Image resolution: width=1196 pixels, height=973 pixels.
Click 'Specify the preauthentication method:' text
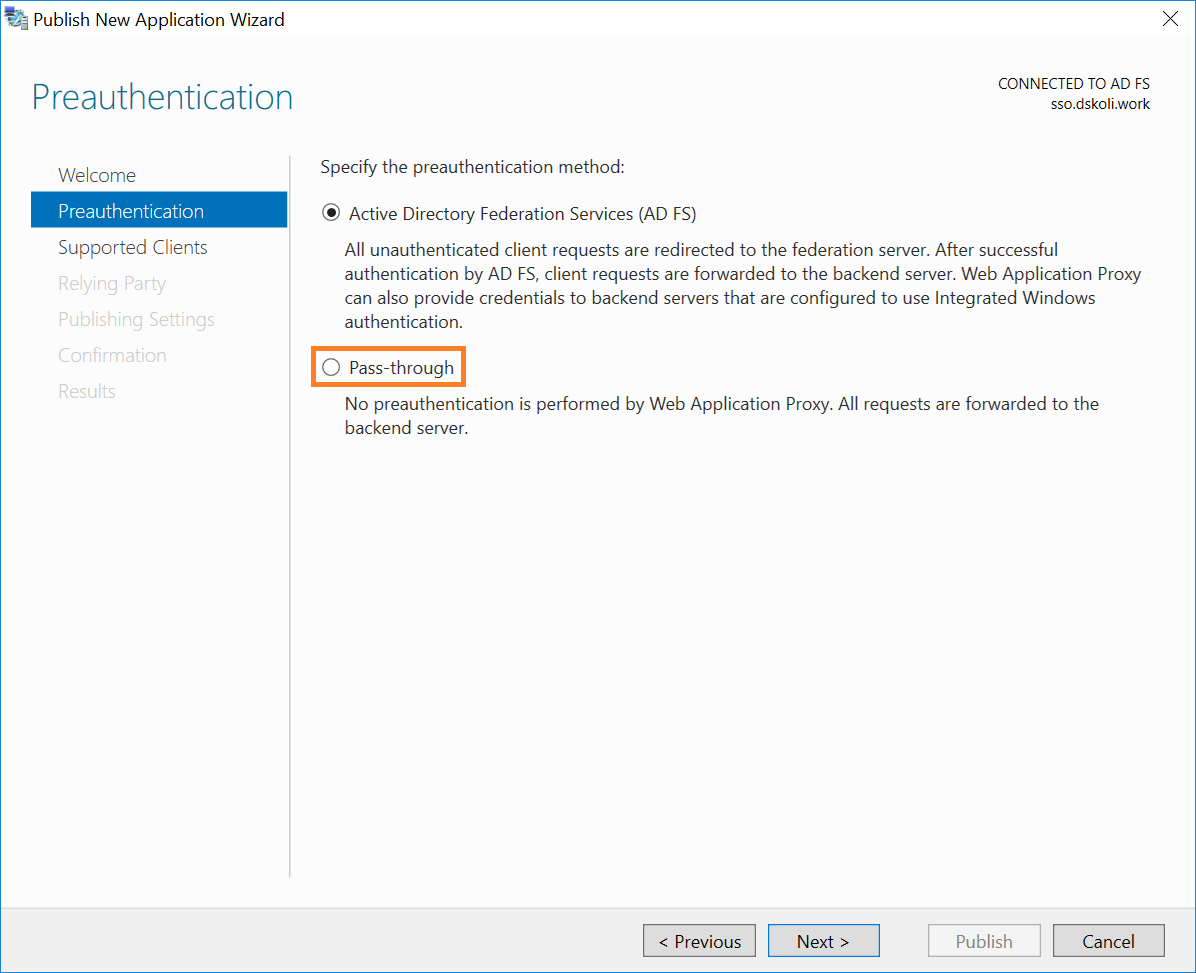tap(472, 167)
